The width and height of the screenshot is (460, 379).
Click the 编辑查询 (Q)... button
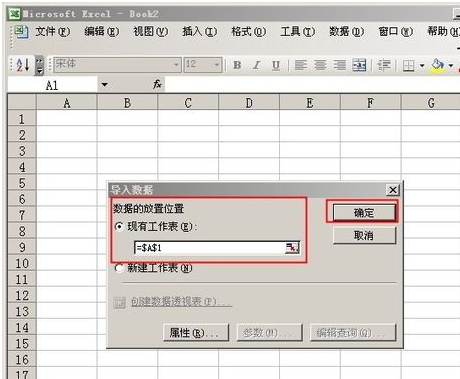click(353, 332)
